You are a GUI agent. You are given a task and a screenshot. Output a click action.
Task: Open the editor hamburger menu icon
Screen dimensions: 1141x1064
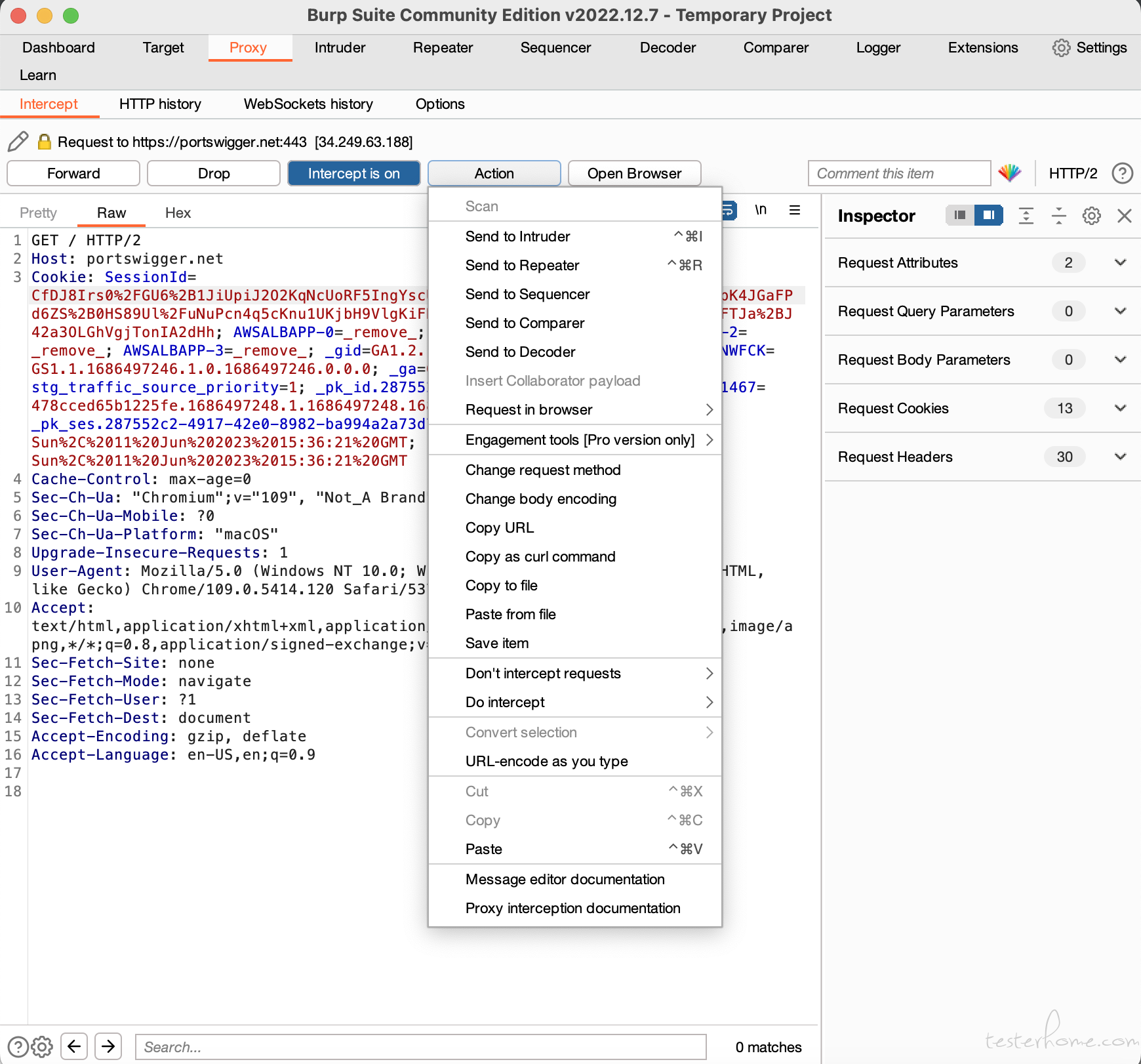795,210
